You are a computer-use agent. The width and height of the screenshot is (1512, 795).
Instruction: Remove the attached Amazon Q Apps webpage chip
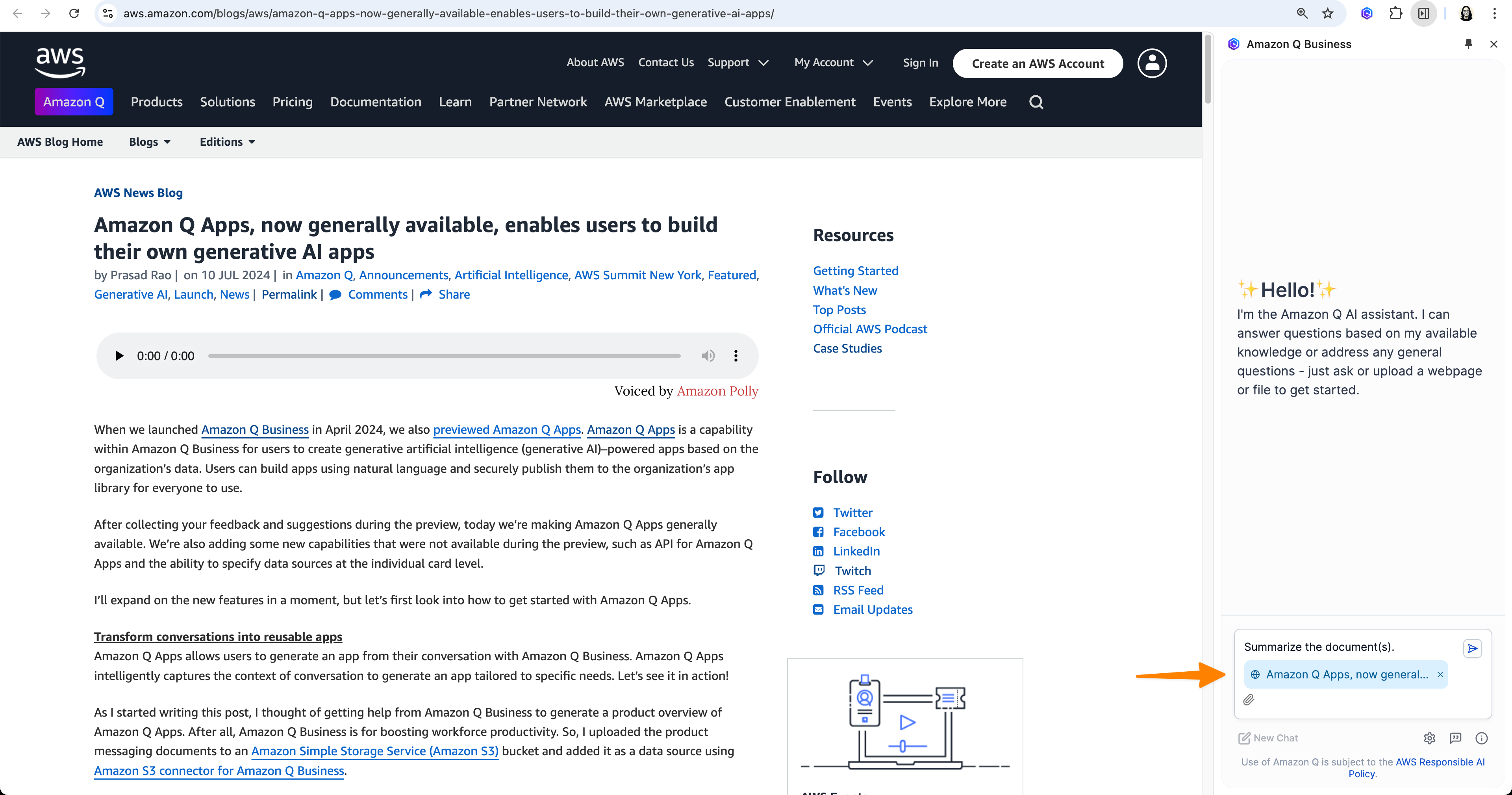pyautogui.click(x=1440, y=674)
